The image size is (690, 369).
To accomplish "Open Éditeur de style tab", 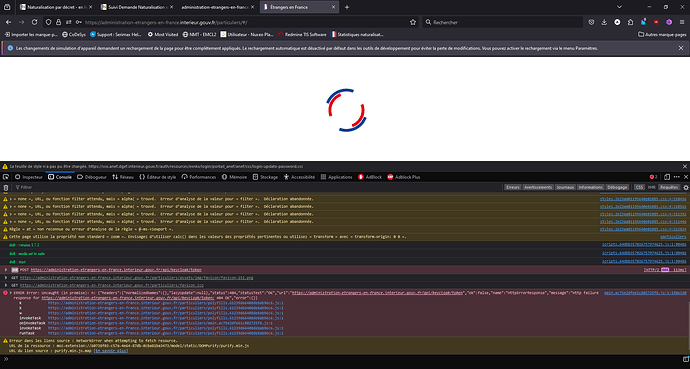I will tap(158, 177).
